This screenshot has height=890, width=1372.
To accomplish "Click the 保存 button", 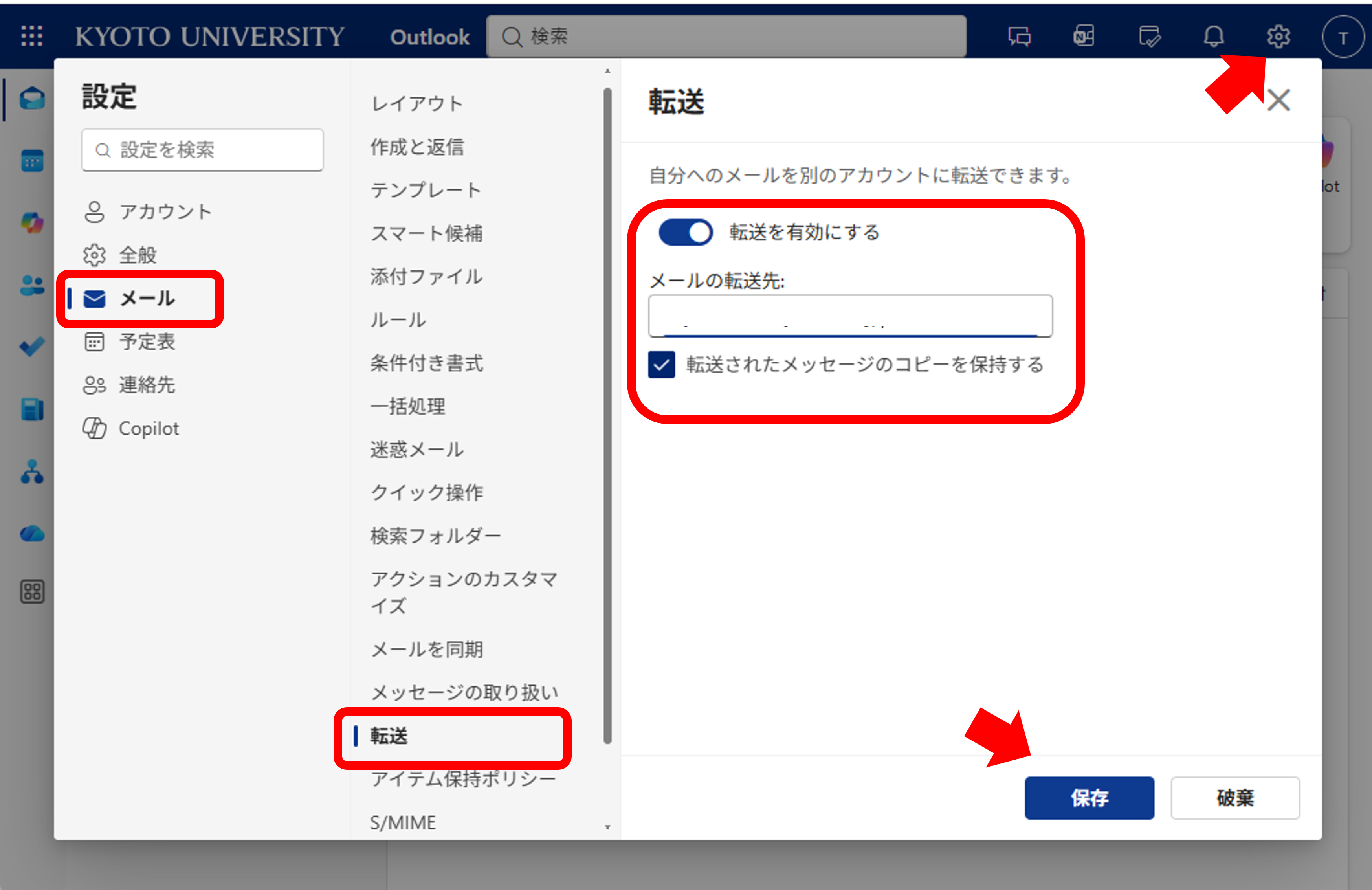I will coord(1089,798).
